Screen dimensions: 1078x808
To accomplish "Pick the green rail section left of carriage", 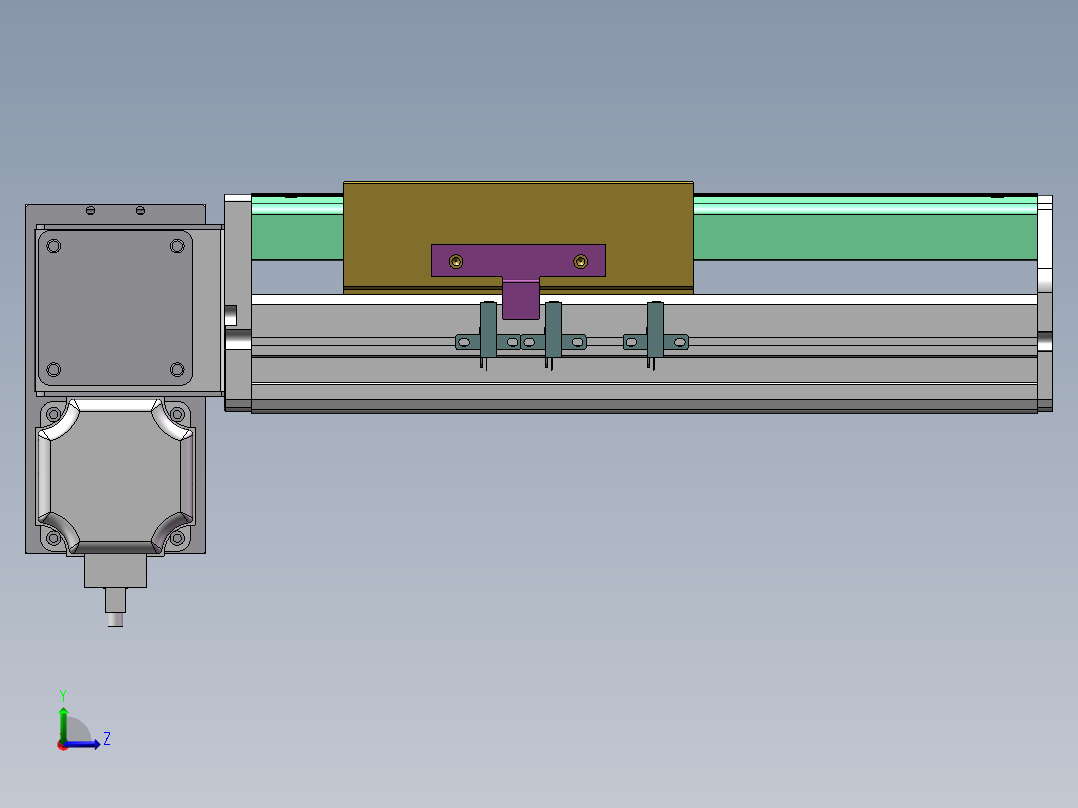I will [297, 228].
